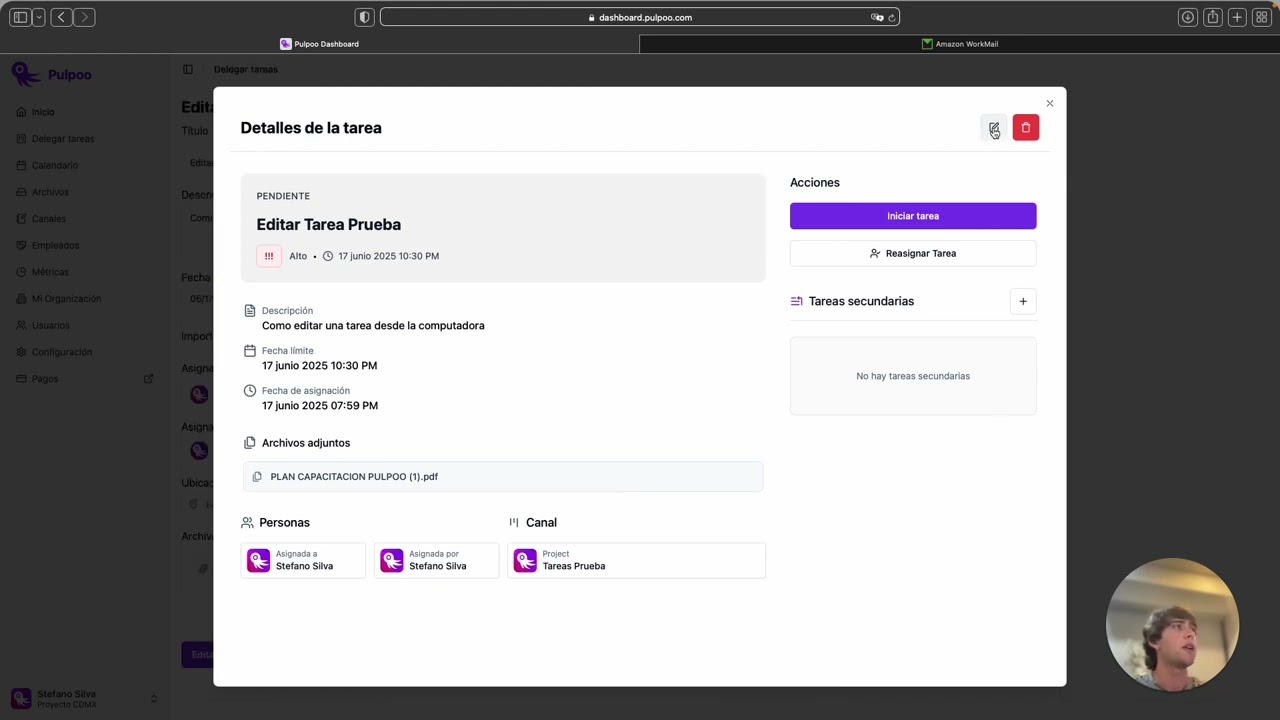
Task: Start the task with Iniciar tarea
Action: point(913,216)
